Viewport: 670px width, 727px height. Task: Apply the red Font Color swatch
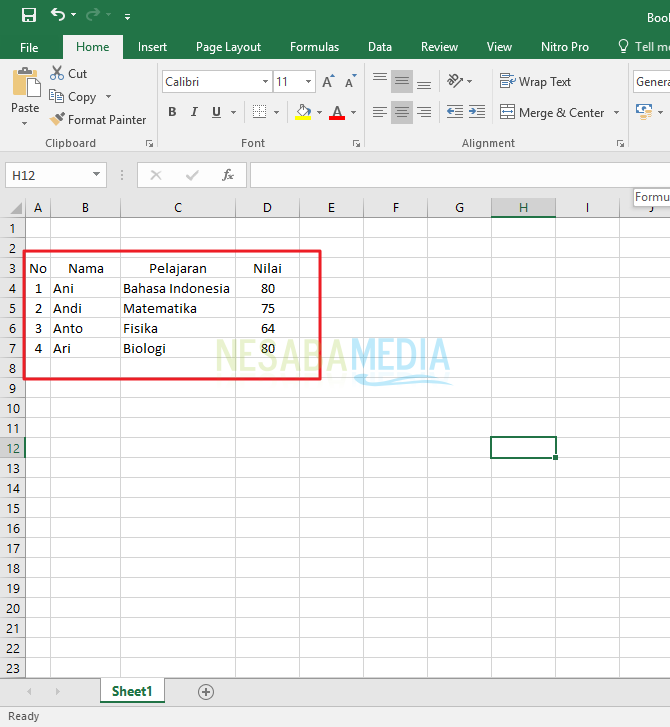(x=337, y=113)
